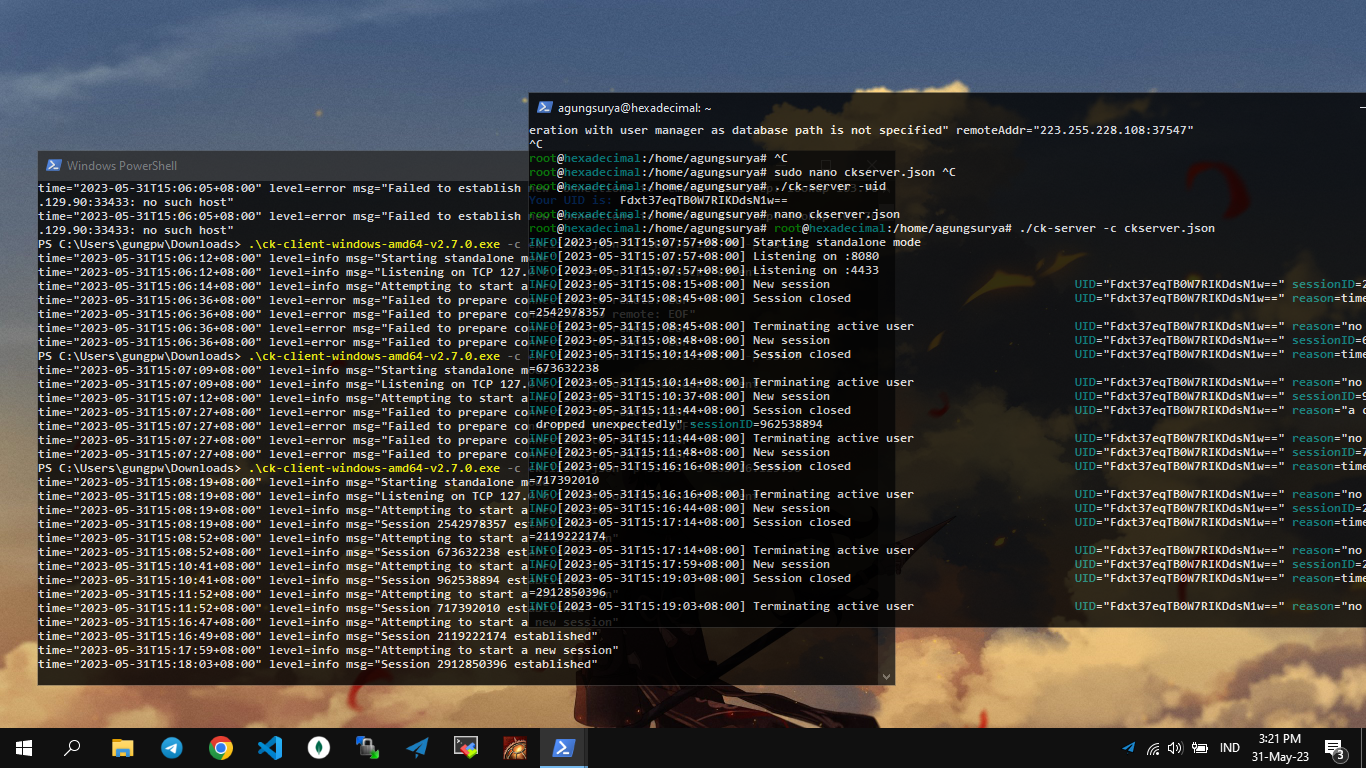Image resolution: width=1366 pixels, height=768 pixels.
Task: Open the terminal icon with colored blocks
Action: click(x=466, y=748)
